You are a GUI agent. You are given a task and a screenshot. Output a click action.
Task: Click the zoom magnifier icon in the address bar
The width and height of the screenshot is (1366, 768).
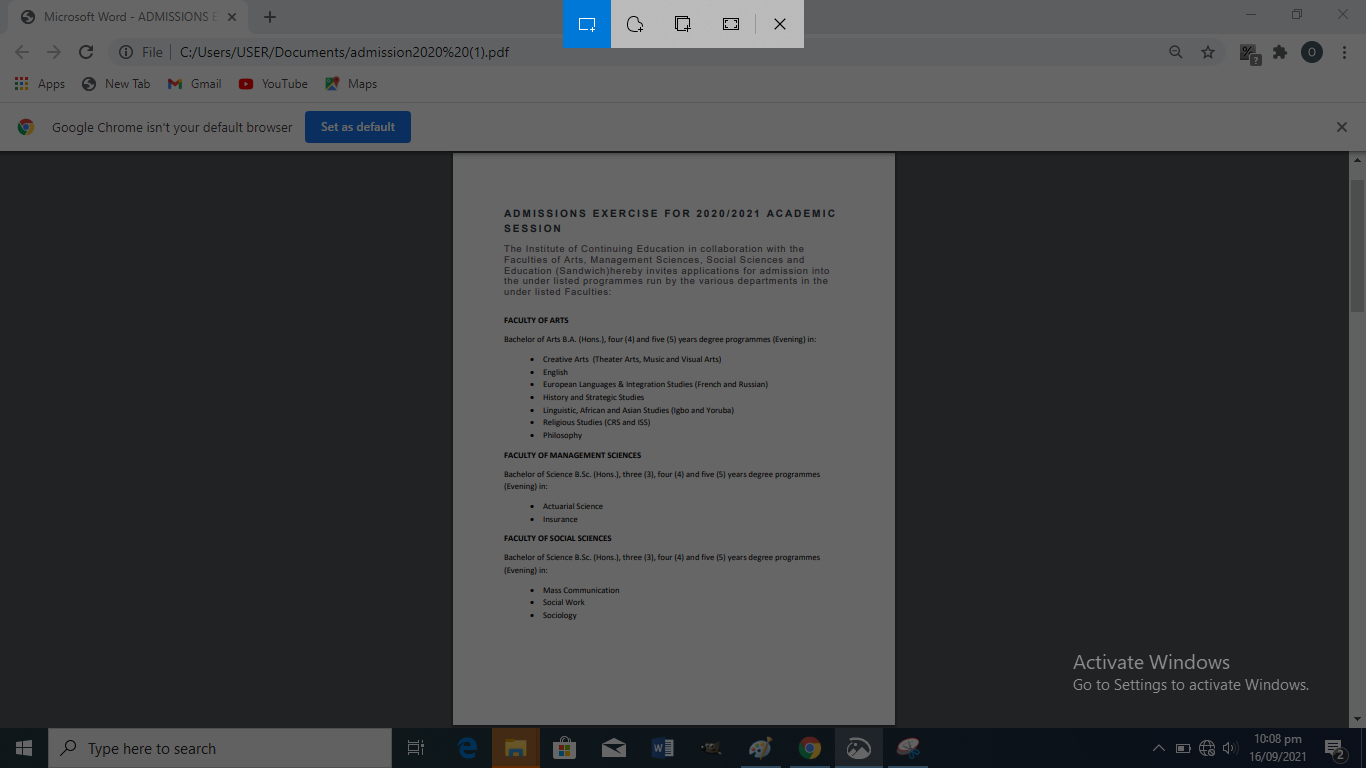click(1176, 52)
